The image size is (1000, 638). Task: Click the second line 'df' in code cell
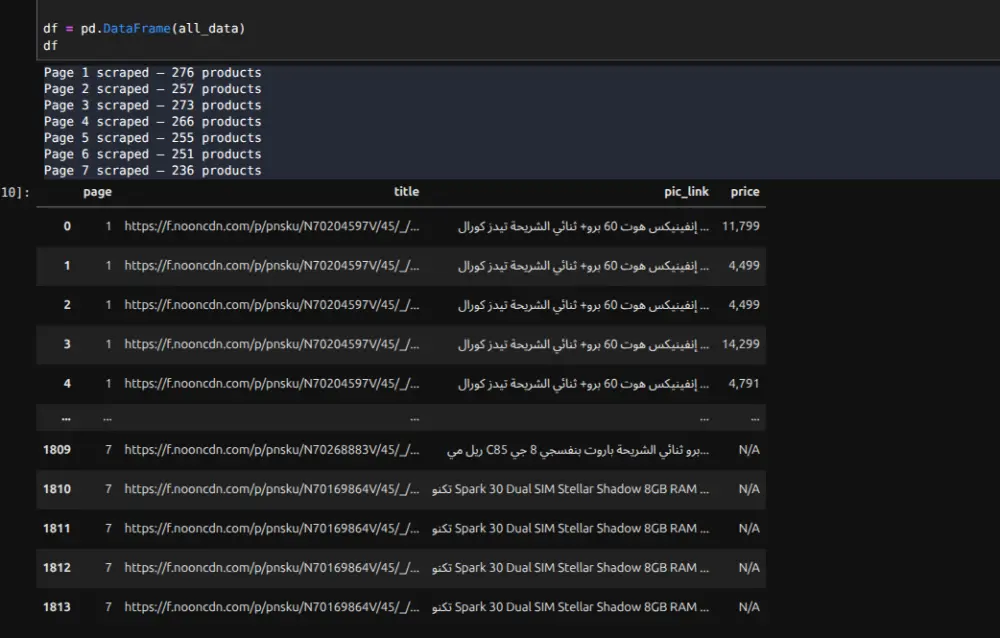[x=50, y=45]
